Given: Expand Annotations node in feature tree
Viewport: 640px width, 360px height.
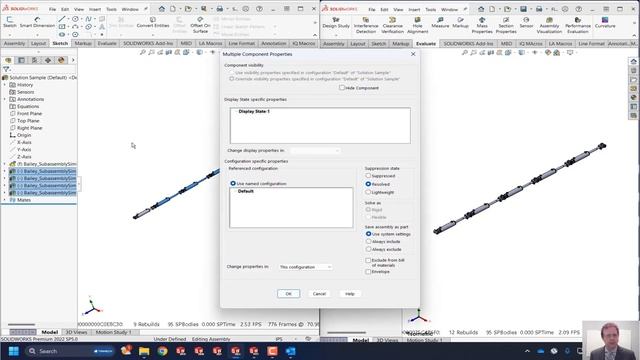Looking at the screenshot, I should pyautogui.click(x=5, y=99).
